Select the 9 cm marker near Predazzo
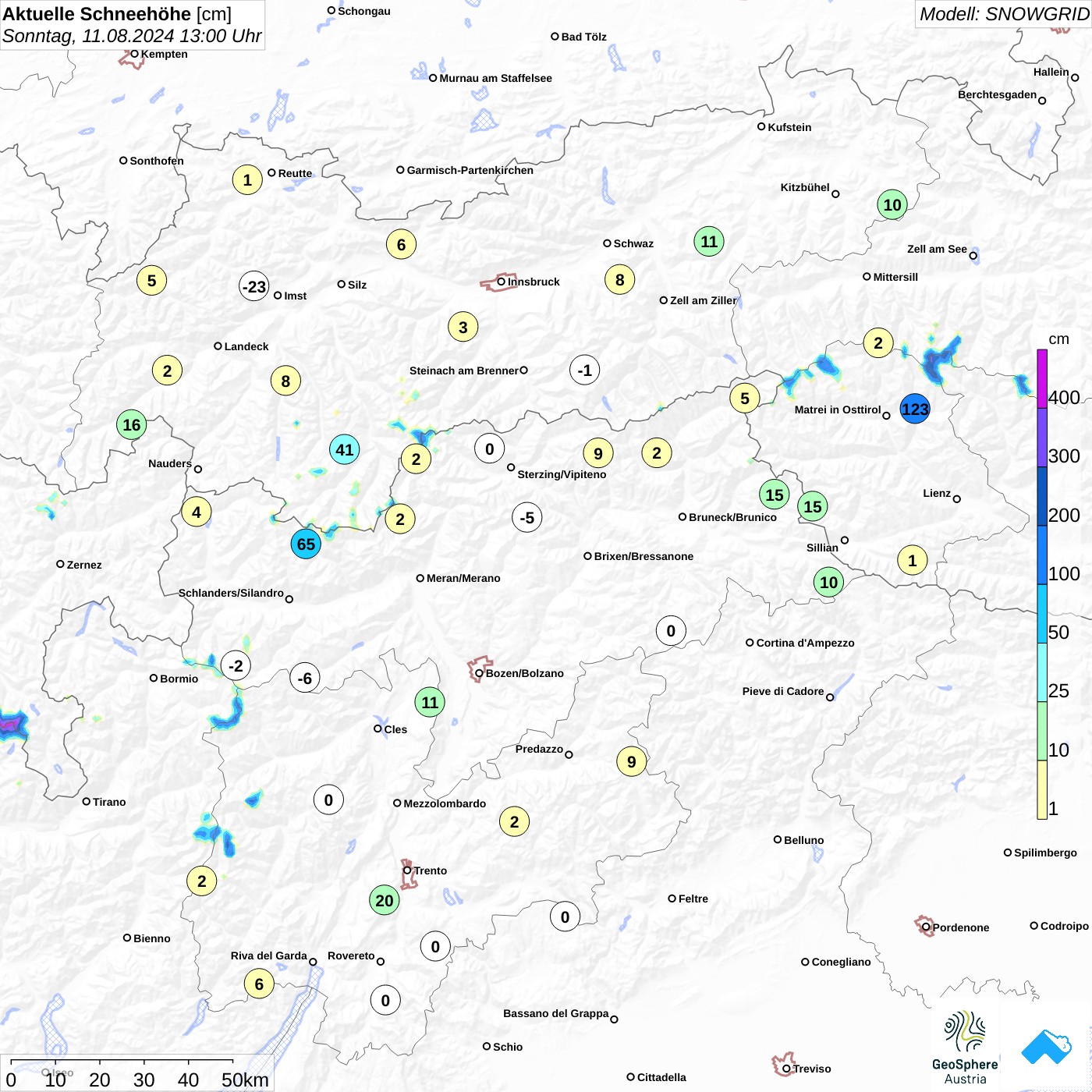The height and width of the screenshot is (1092, 1092). click(632, 761)
